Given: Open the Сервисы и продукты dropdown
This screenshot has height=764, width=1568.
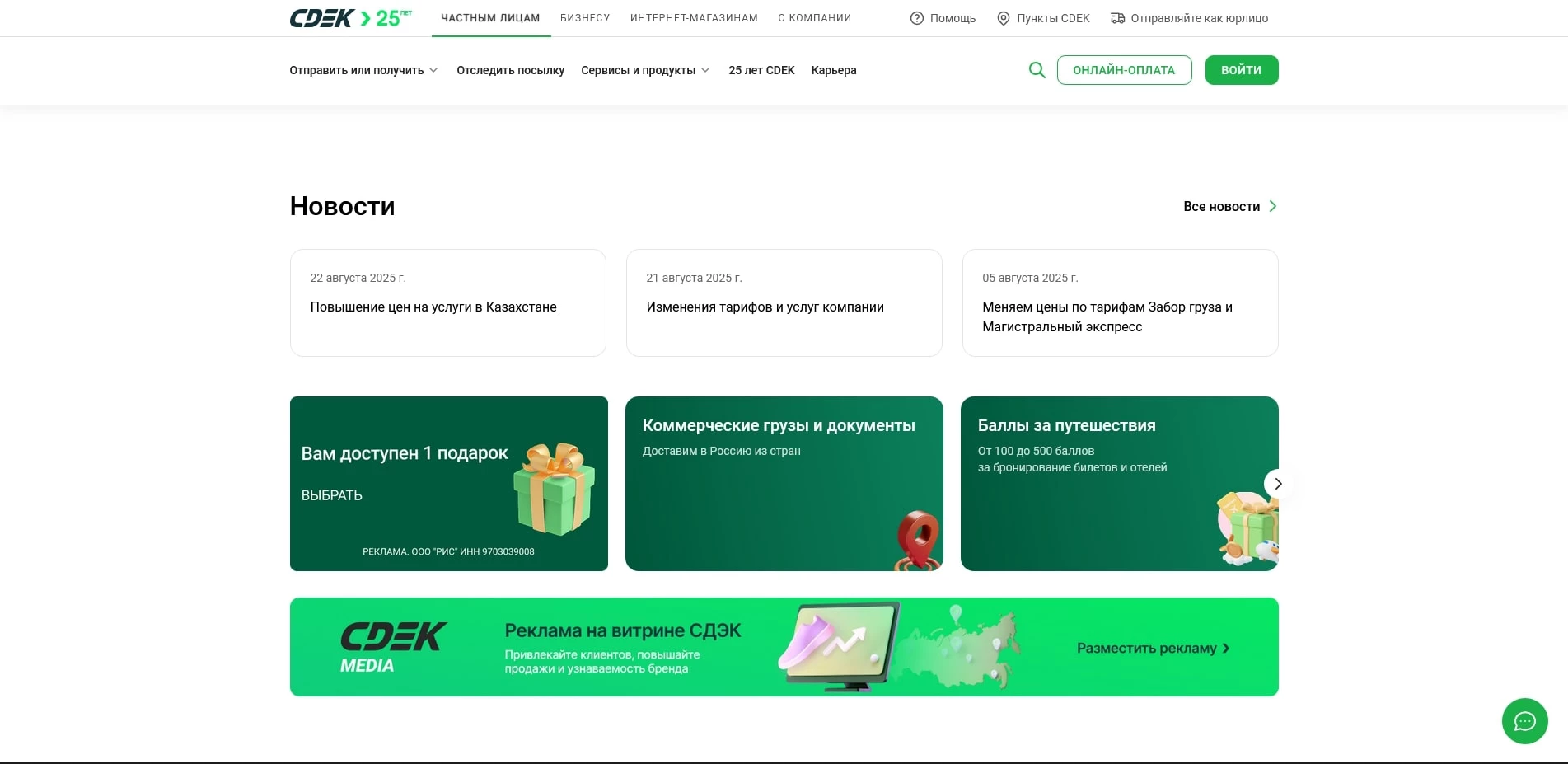Looking at the screenshot, I should click(x=645, y=70).
